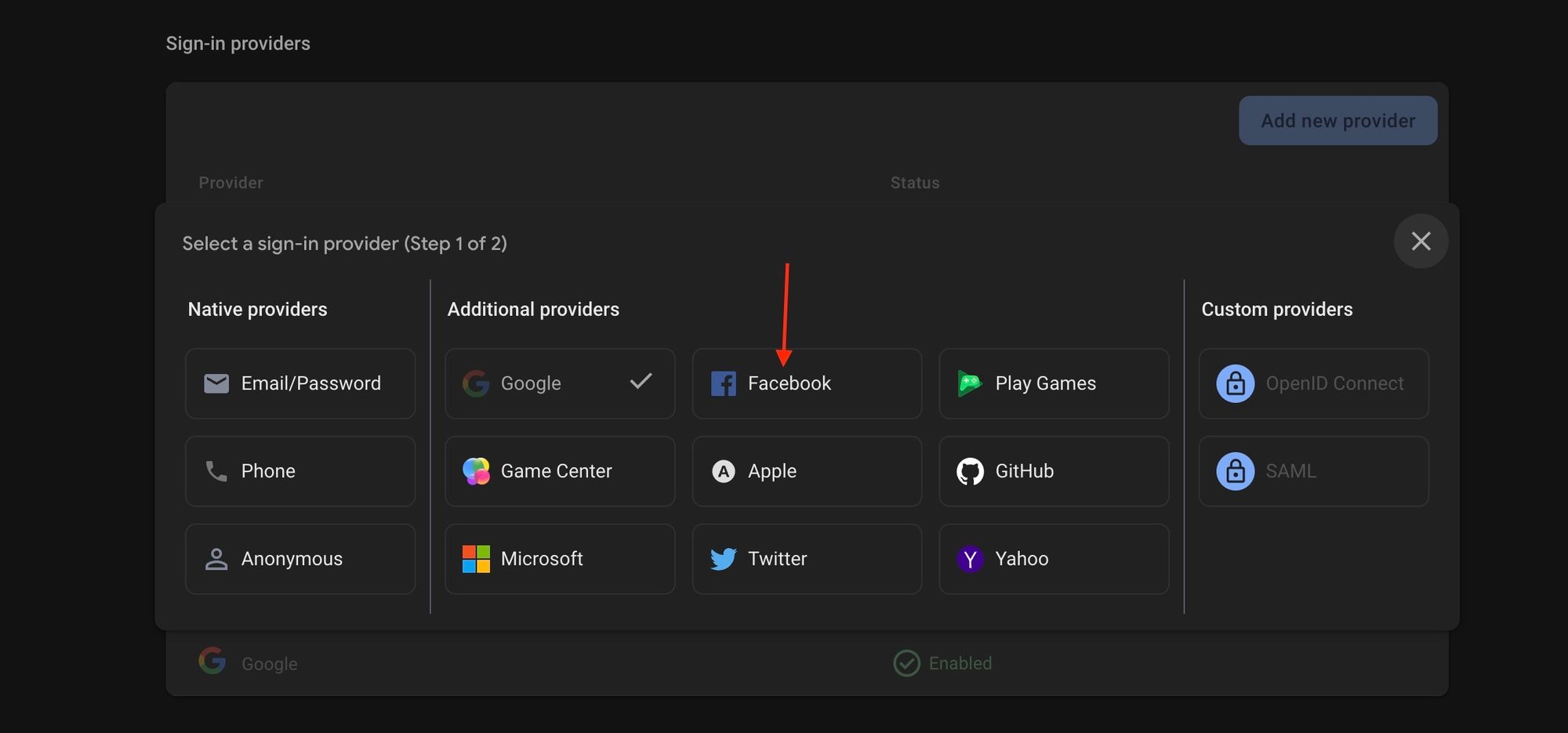The height and width of the screenshot is (733, 1568).
Task: Select Yahoo provider label
Action: click(1022, 559)
